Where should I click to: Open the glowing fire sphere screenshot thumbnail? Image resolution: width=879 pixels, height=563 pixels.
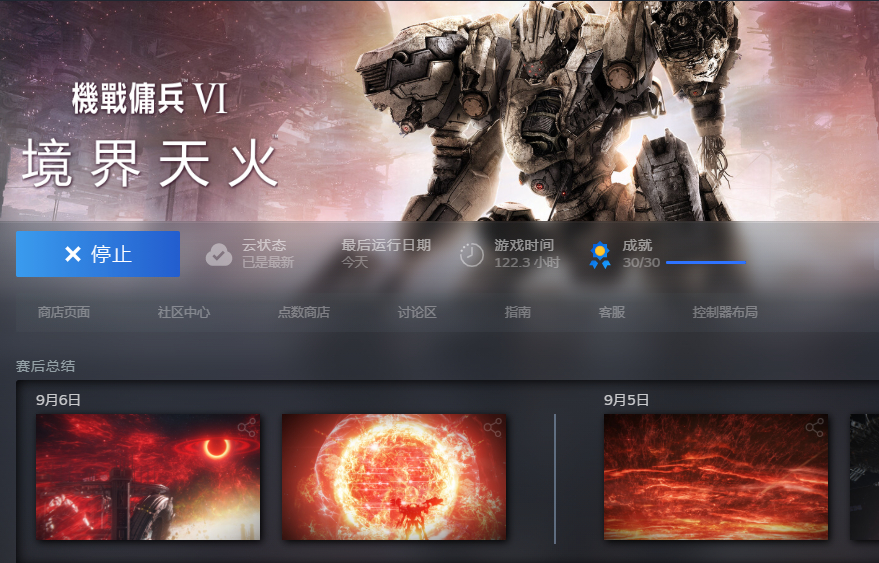pos(394,477)
